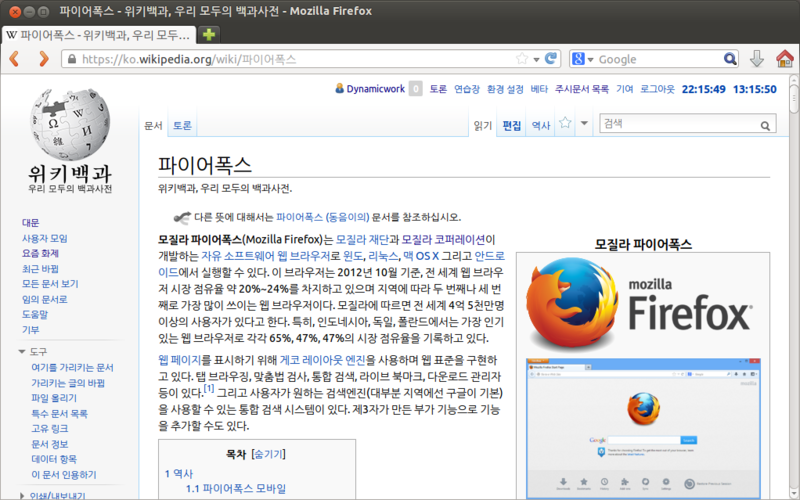Open the more actions dropdown beside the star
Viewport: 800px width, 500px height.
(584, 123)
